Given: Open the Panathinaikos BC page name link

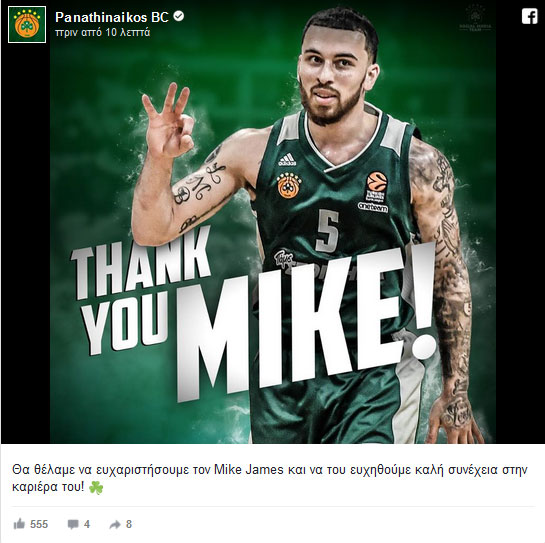Looking at the screenshot, I should click(x=112, y=17).
